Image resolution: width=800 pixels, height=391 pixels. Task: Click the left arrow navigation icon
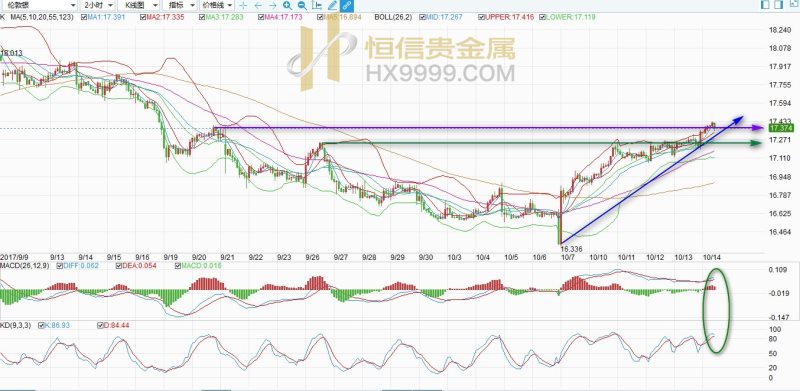click(x=258, y=6)
